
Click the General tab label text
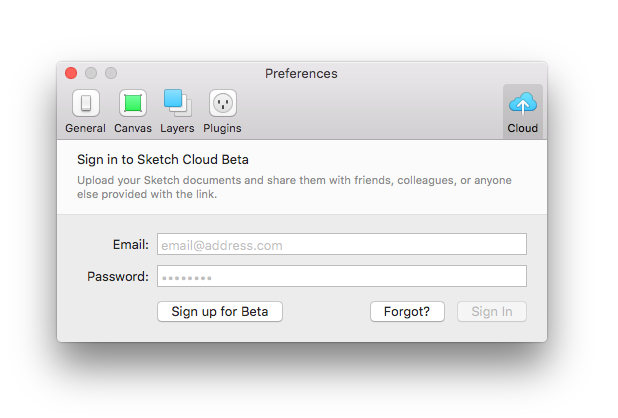(85, 128)
